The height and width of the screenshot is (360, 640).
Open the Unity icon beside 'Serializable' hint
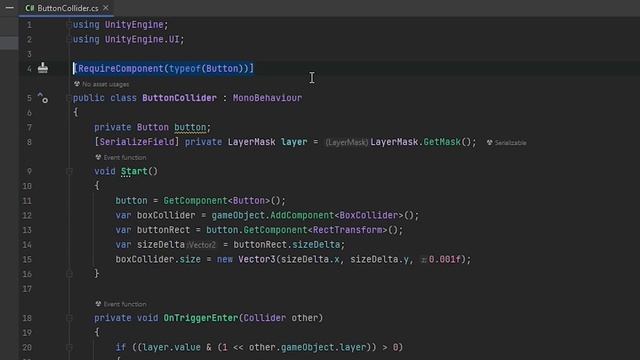[489, 142]
